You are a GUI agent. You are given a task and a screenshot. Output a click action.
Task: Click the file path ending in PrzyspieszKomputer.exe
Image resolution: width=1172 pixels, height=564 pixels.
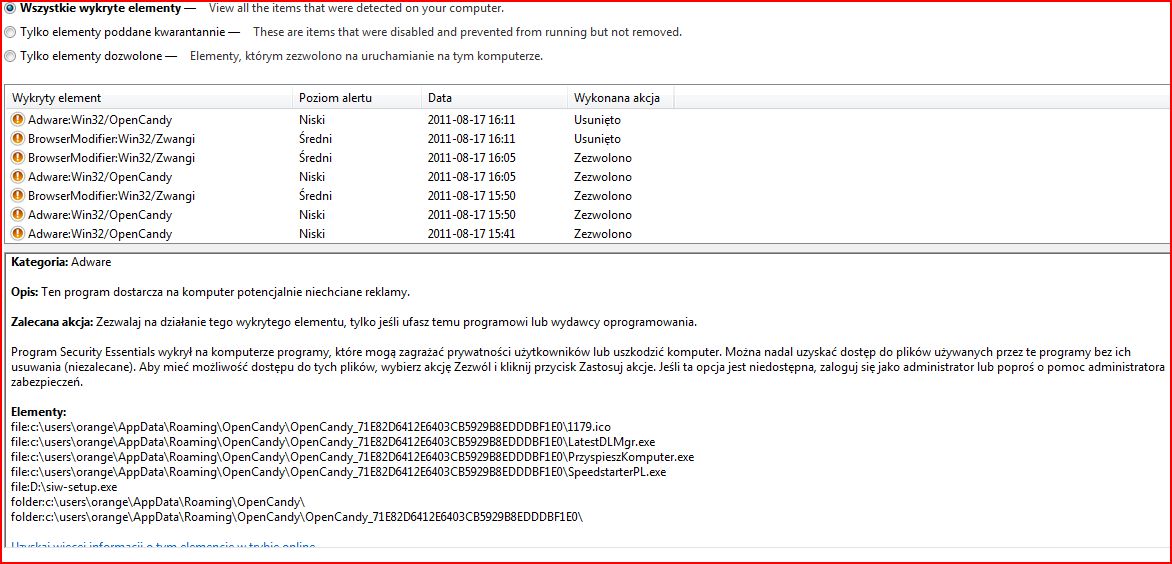pos(353,456)
